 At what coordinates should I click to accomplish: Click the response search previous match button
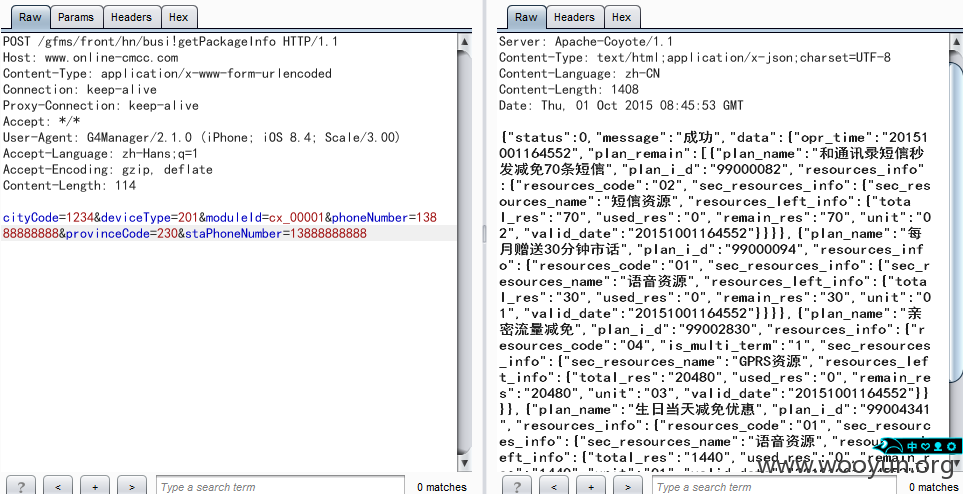click(x=554, y=486)
